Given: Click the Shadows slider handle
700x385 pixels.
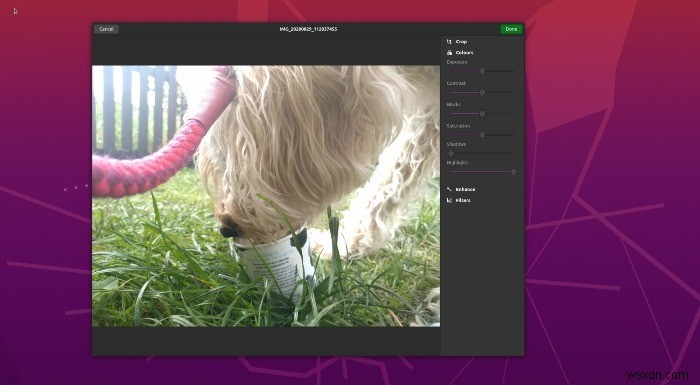Looking at the screenshot, I should pos(451,154).
